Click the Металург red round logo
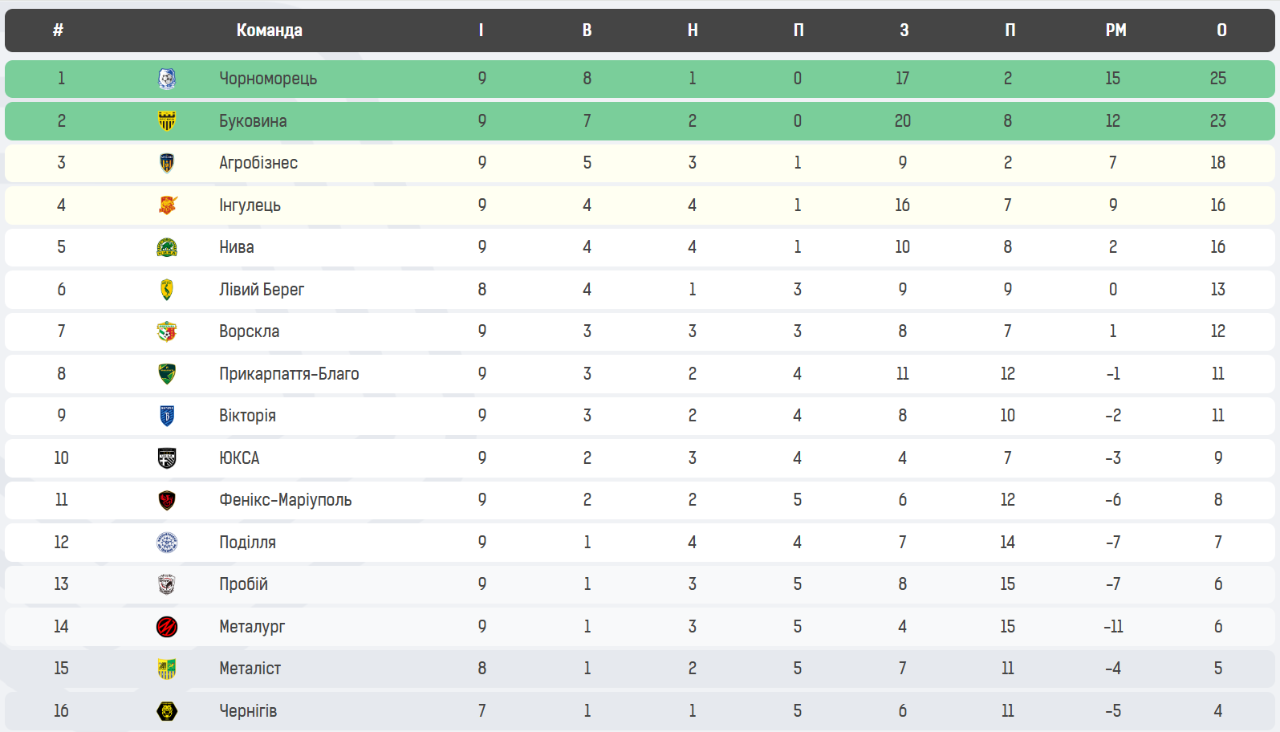The image size is (1280, 732). tap(167, 626)
